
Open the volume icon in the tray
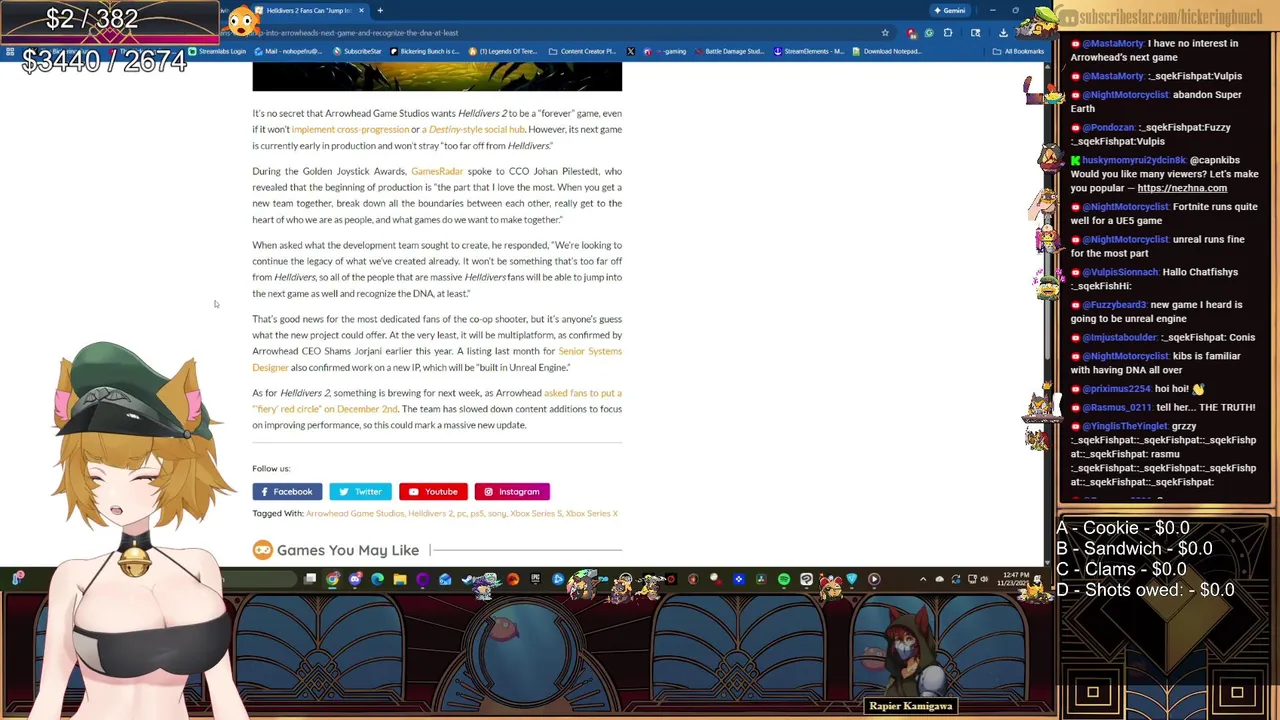click(x=985, y=579)
